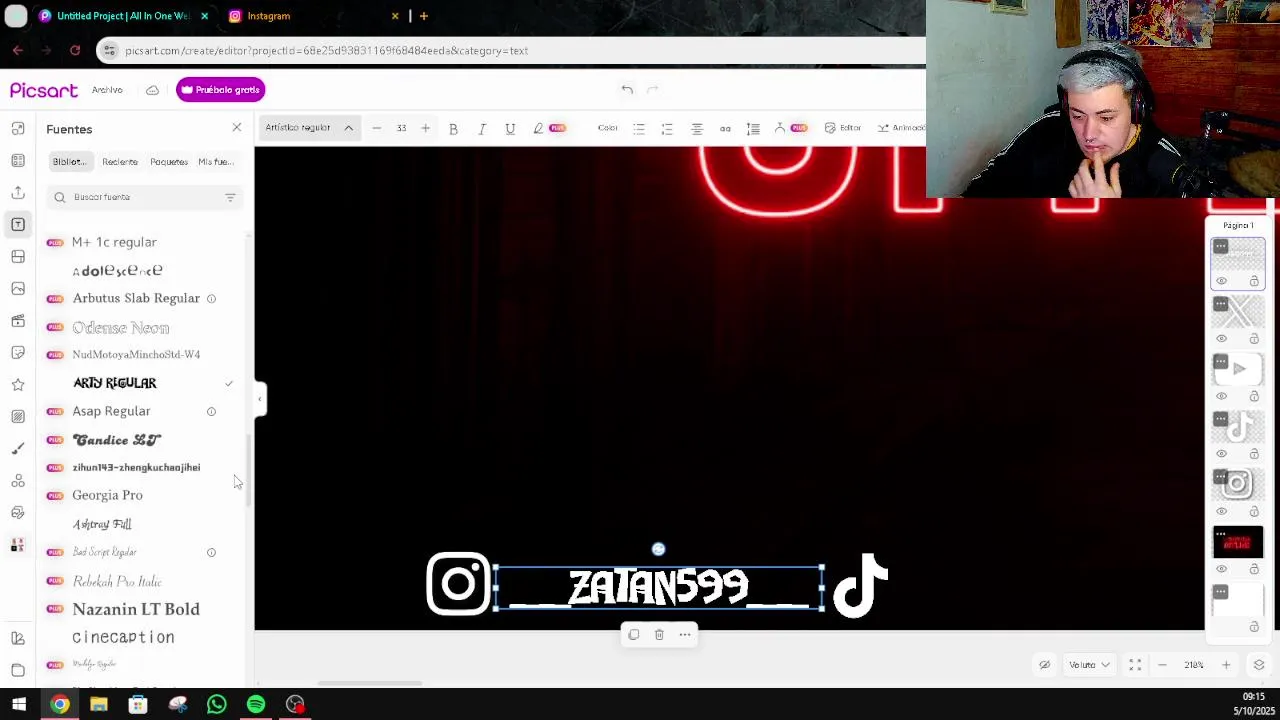Show info for Bad Script Regular

211,552
